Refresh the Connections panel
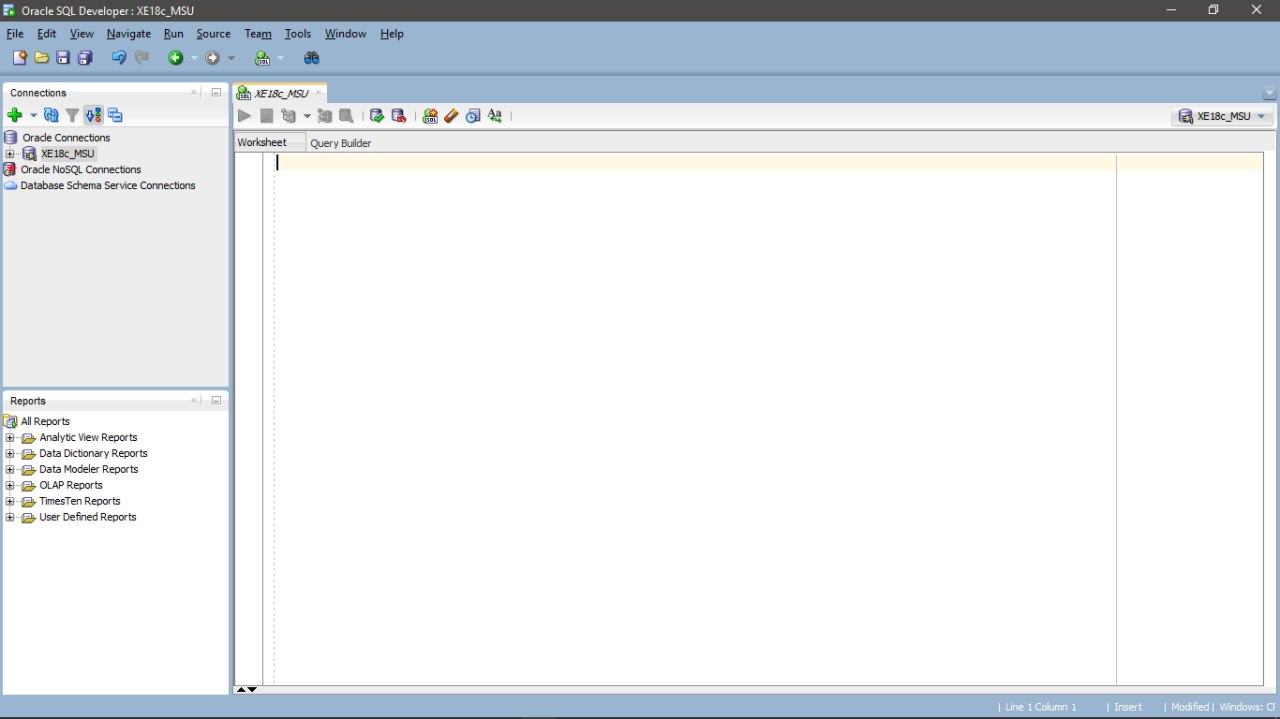 pos(51,115)
